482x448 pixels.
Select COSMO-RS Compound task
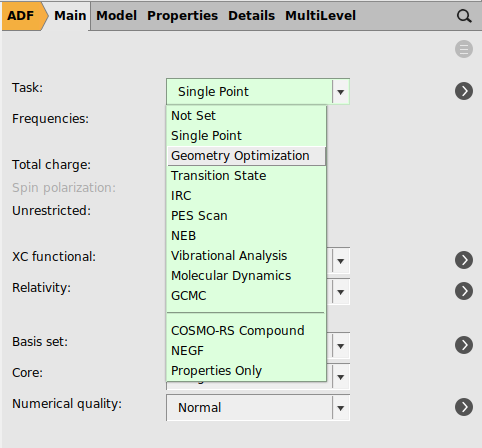246,331
